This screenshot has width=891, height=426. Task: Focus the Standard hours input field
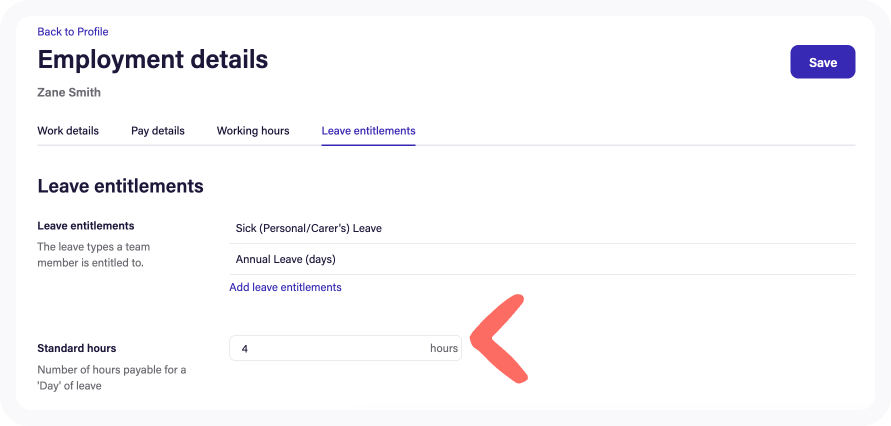[x=330, y=348]
